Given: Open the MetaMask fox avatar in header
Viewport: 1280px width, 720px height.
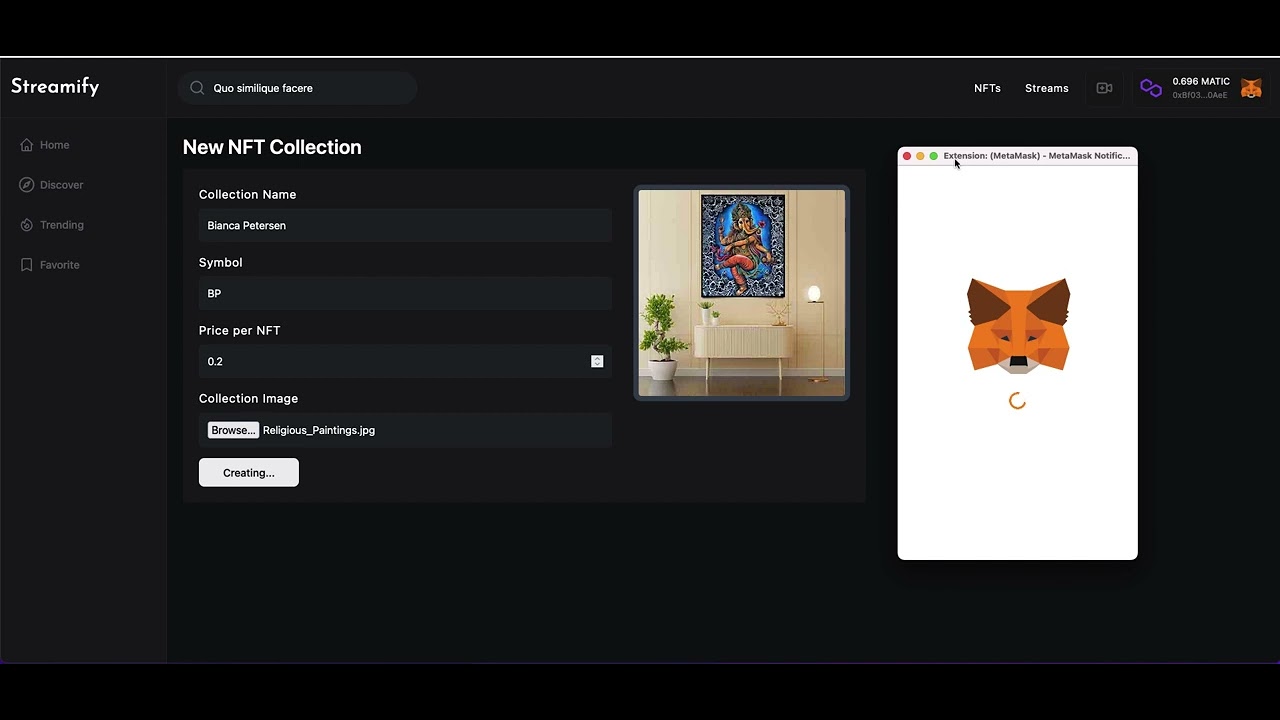Looking at the screenshot, I should pyautogui.click(x=1251, y=88).
